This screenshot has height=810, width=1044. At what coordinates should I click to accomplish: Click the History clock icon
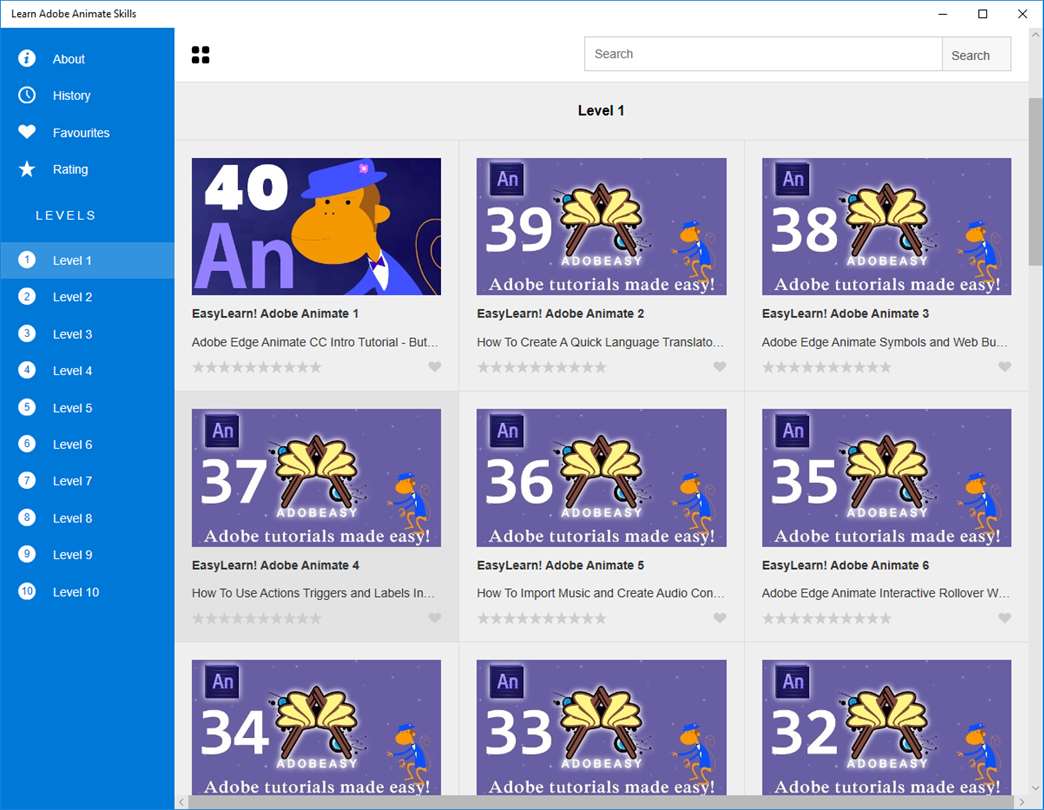(x=27, y=95)
